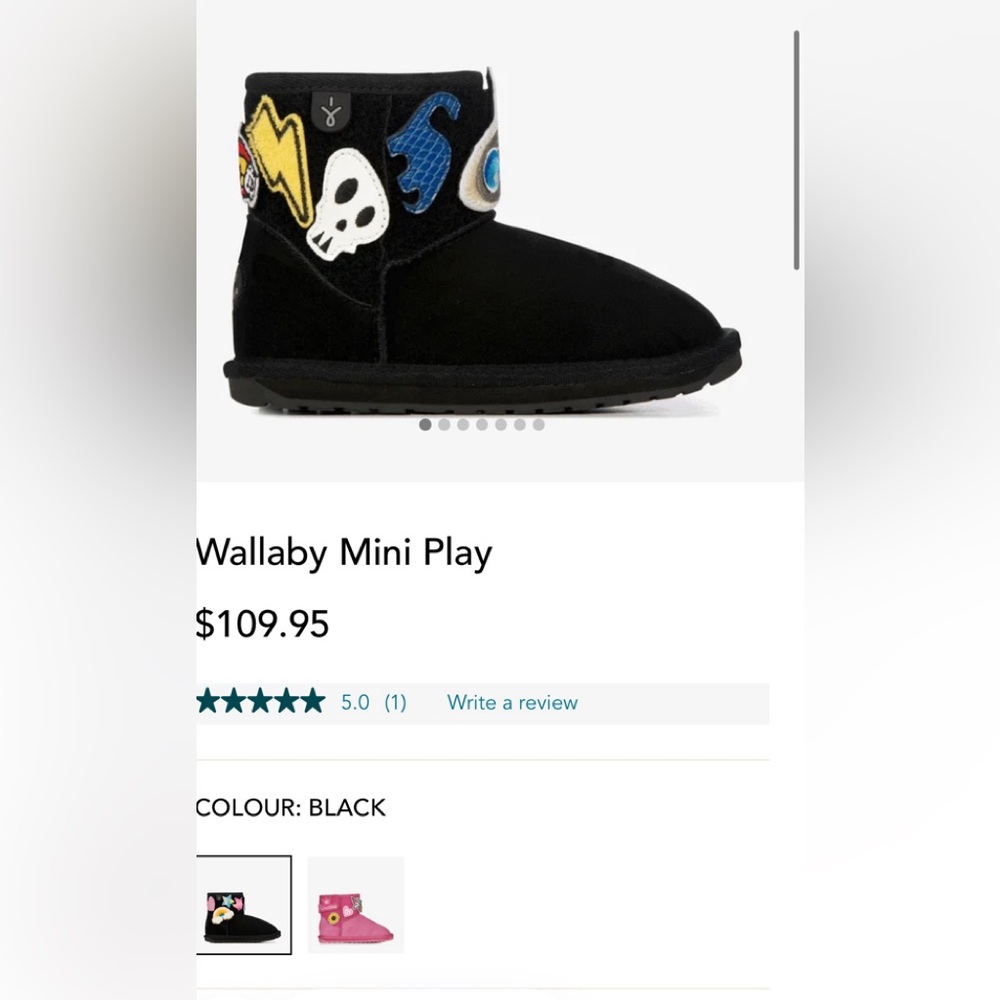Choose the black boot colour swatch

coord(243,904)
